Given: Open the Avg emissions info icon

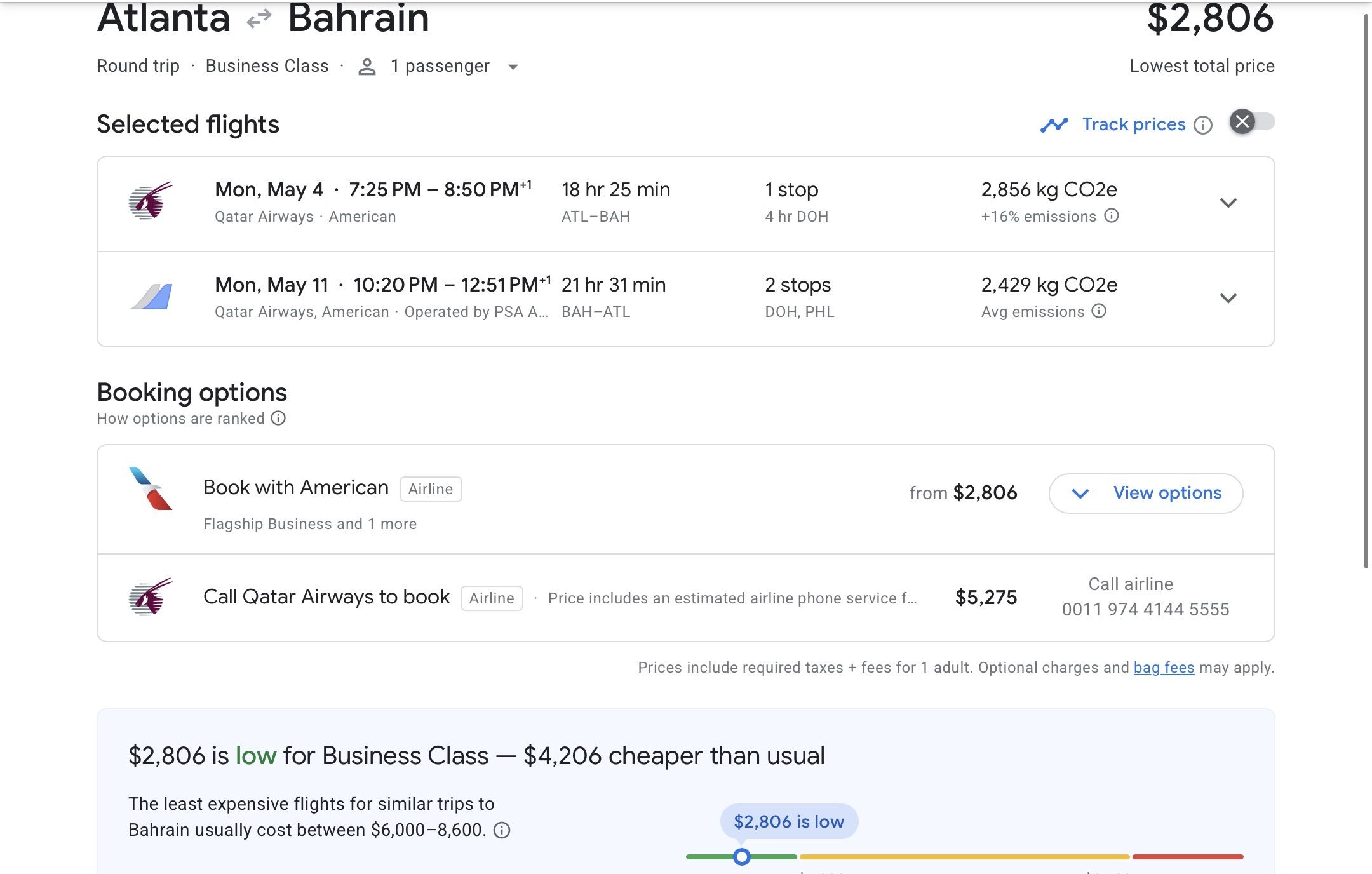Looking at the screenshot, I should pos(1099,311).
